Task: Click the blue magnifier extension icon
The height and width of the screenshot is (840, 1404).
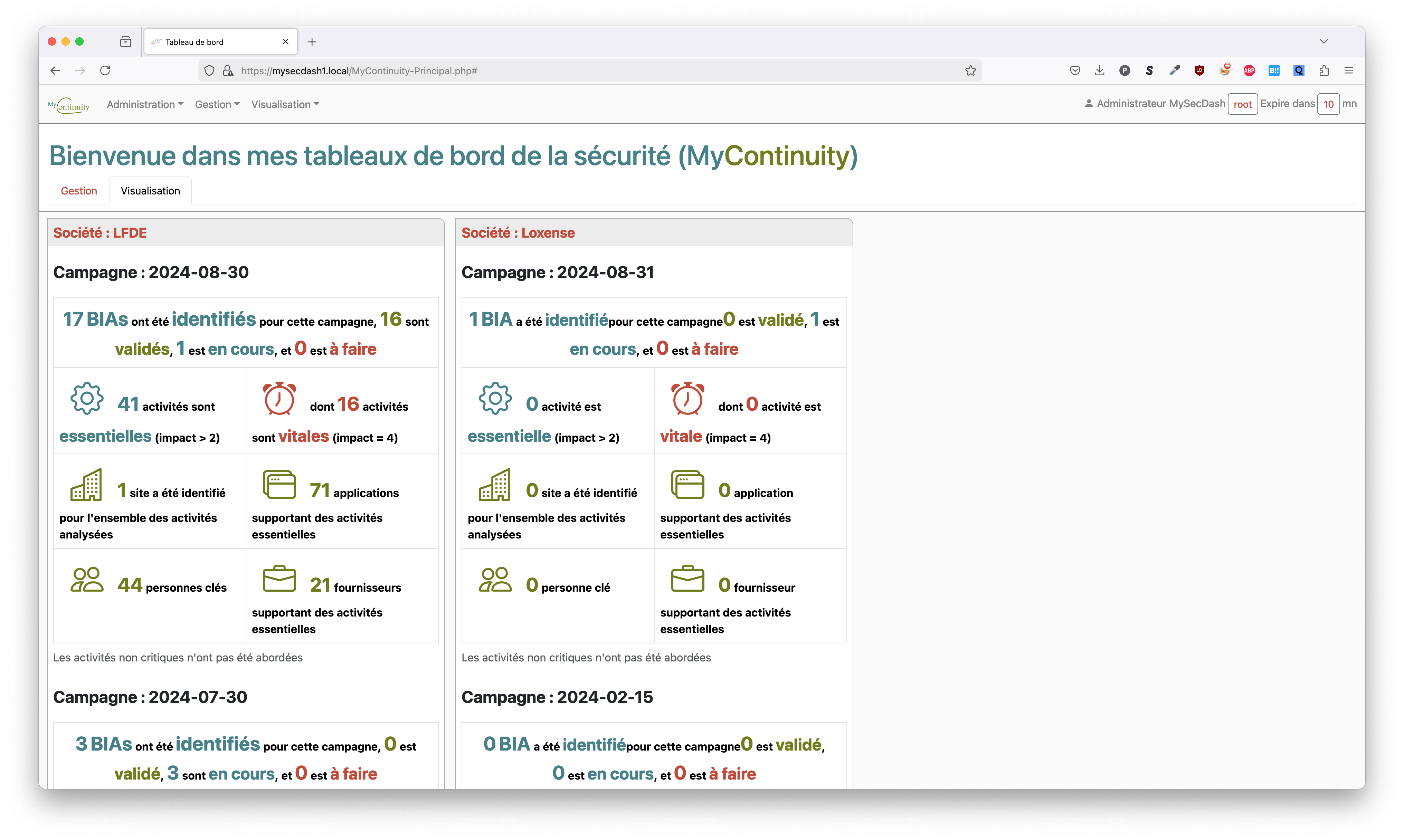Action: [1299, 71]
